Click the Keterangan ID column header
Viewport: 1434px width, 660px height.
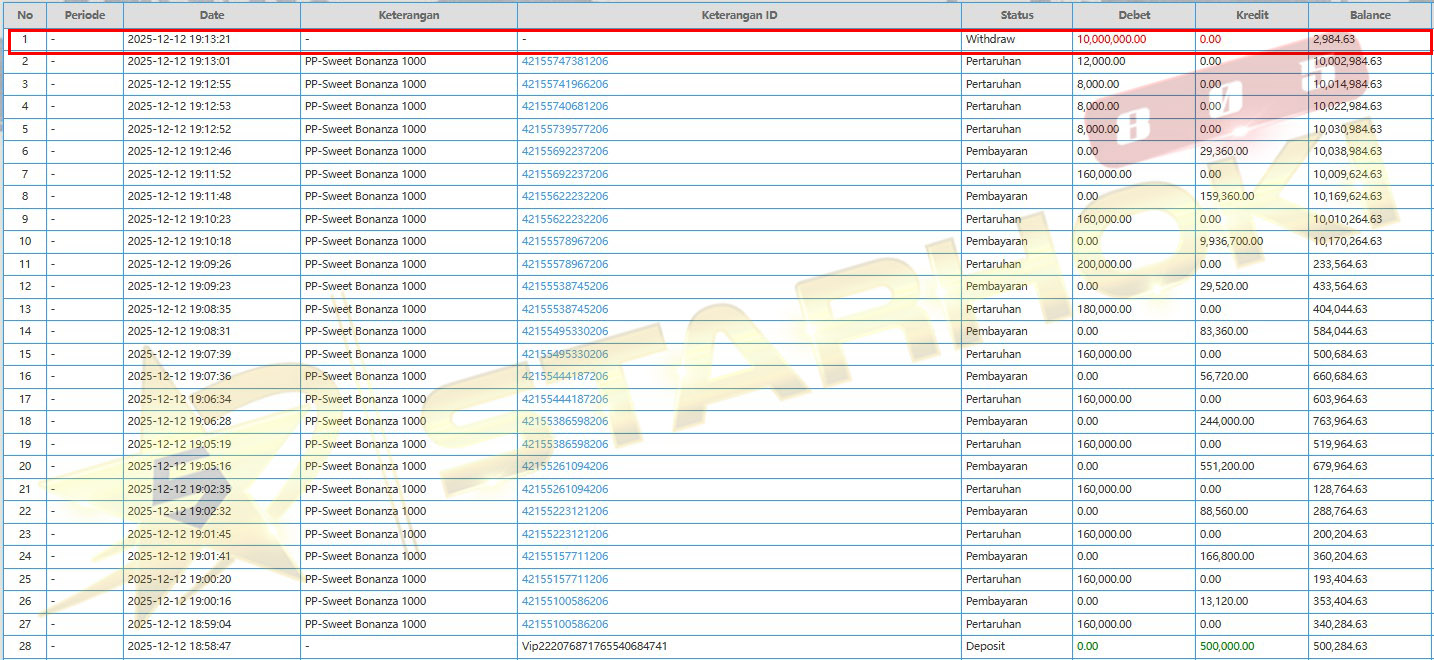pos(738,15)
